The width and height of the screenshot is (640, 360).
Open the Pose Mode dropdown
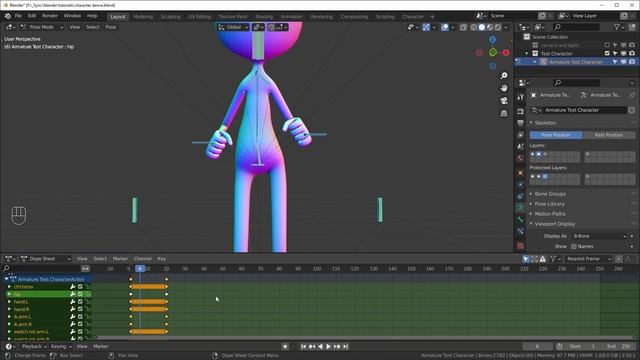click(x=41, y=27)
